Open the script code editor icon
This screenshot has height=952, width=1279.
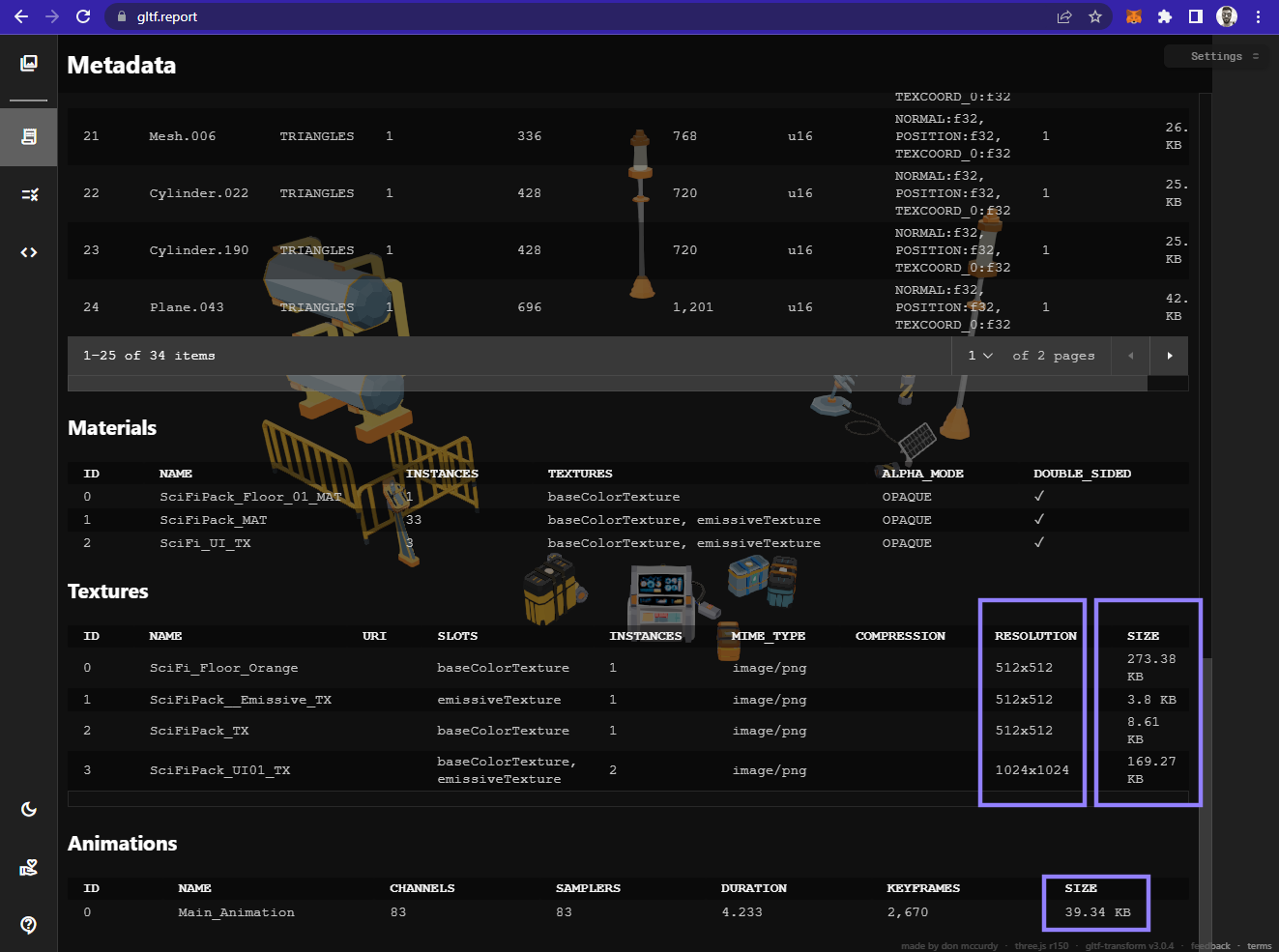(x=29, y=252)
